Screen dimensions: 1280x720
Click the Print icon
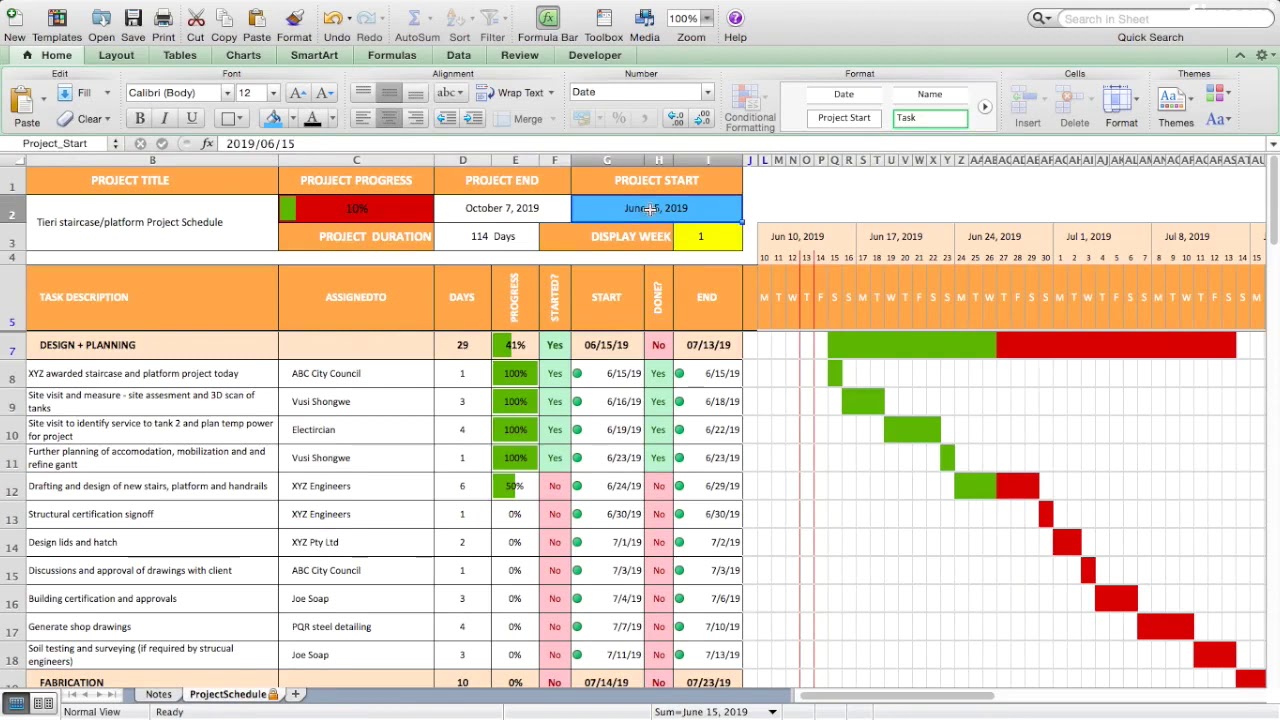163,18
